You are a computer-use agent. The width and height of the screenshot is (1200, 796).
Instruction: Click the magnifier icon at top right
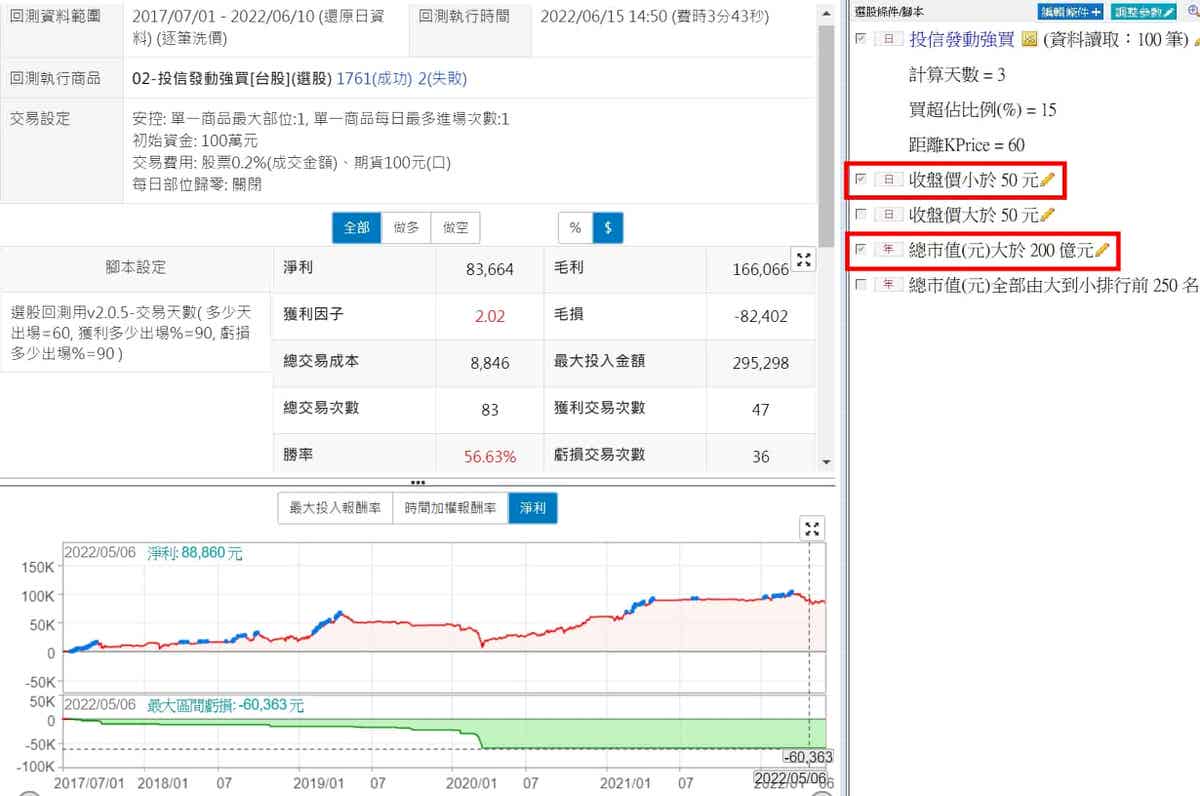point(1192,12)
